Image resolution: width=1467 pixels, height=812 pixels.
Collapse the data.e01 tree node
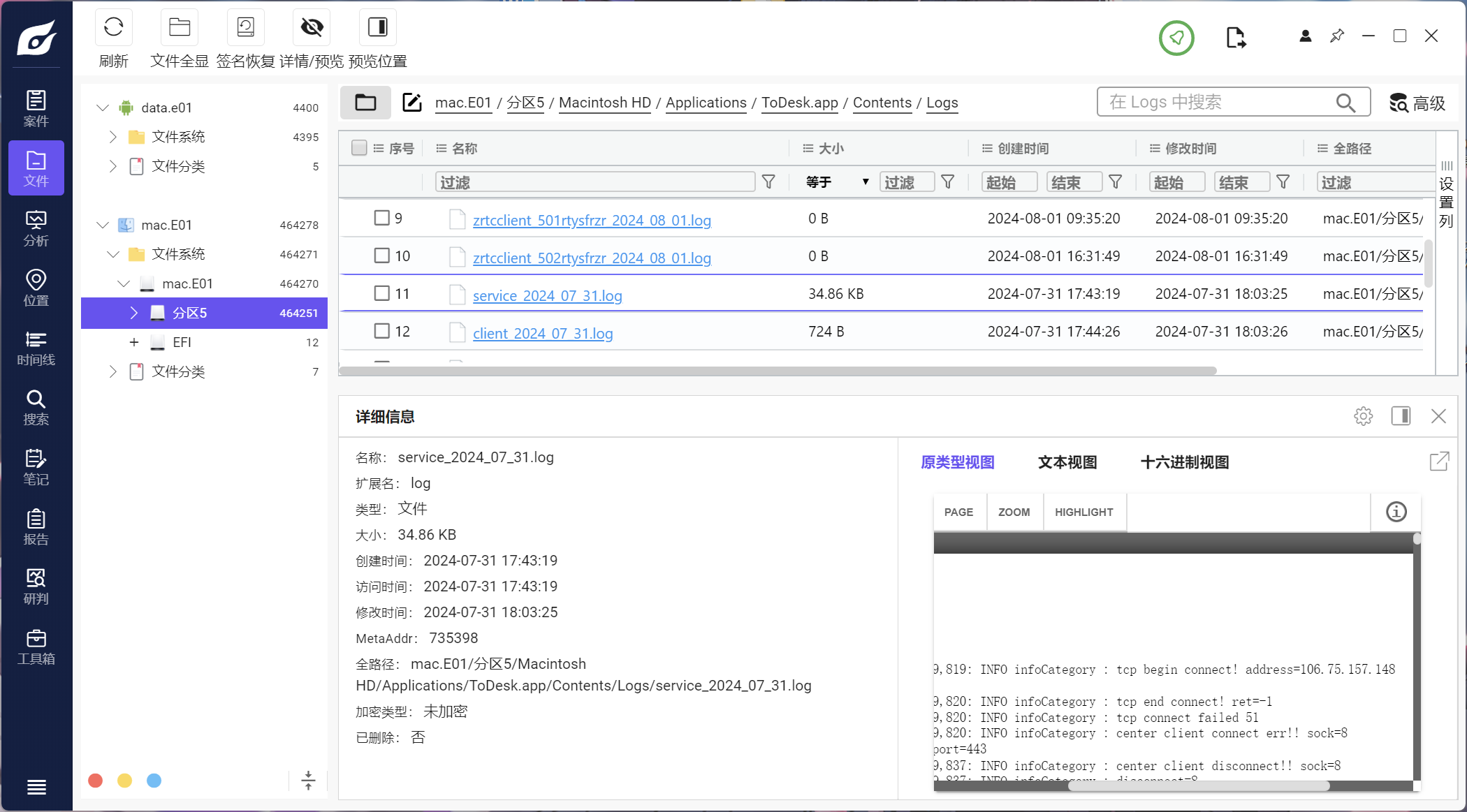click(103, 108)
